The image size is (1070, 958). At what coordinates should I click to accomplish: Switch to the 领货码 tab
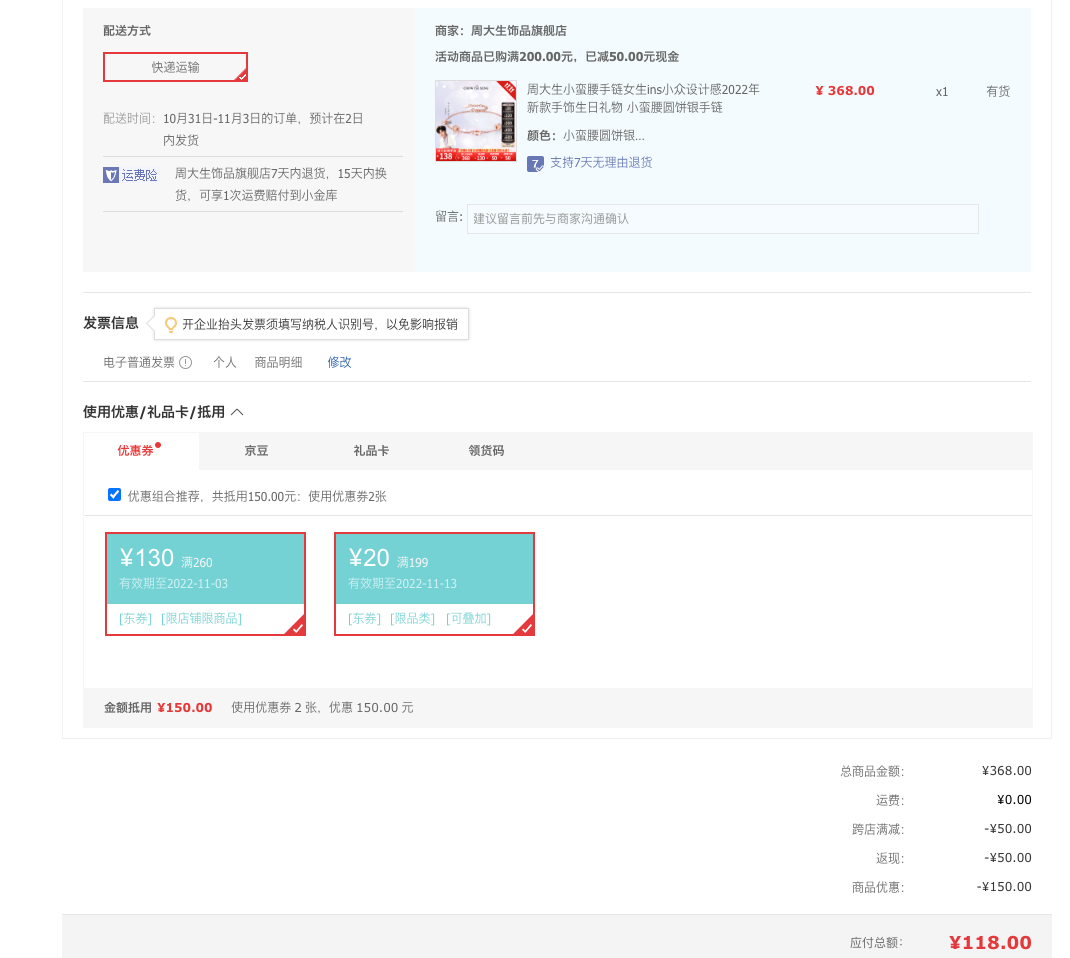pyautogui.click(x=486, y=450)
